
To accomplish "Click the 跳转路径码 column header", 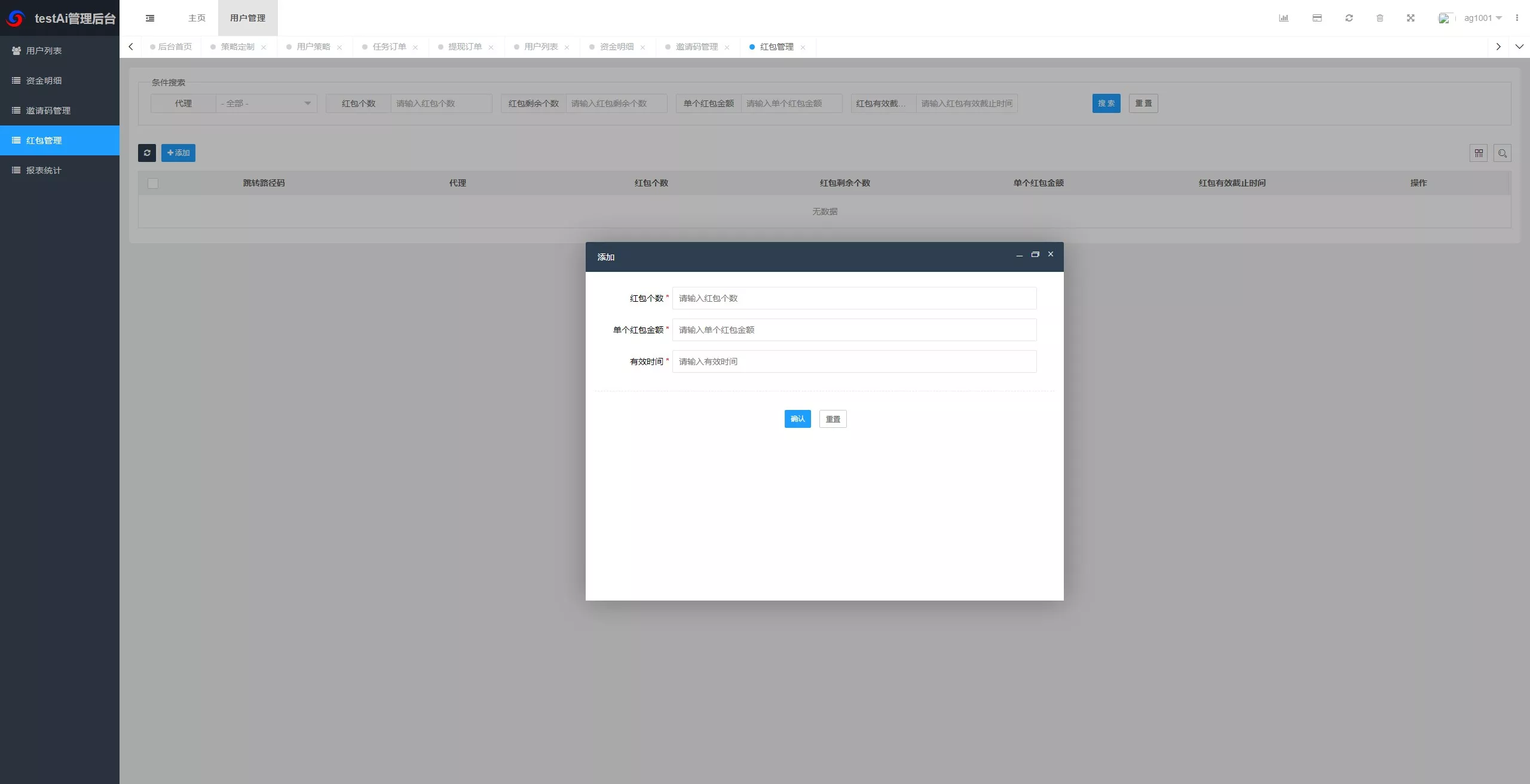I will (264, 183).
